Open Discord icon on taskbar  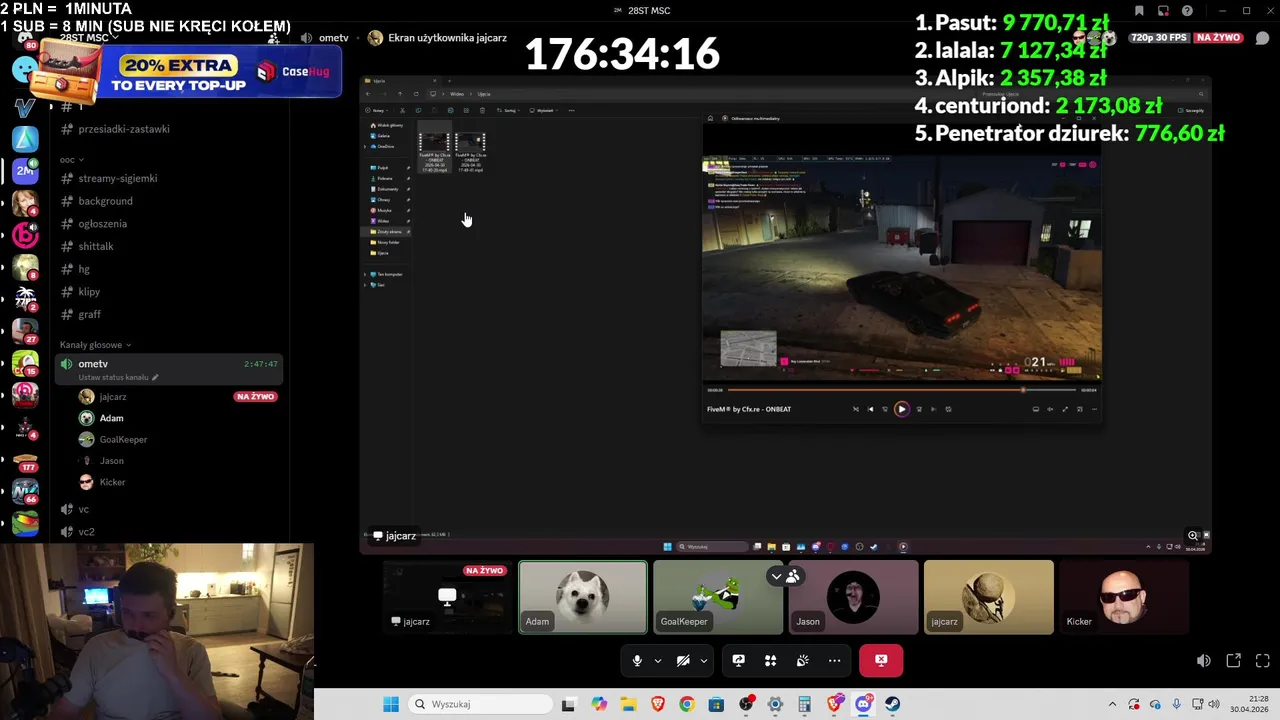coord(863,704)
